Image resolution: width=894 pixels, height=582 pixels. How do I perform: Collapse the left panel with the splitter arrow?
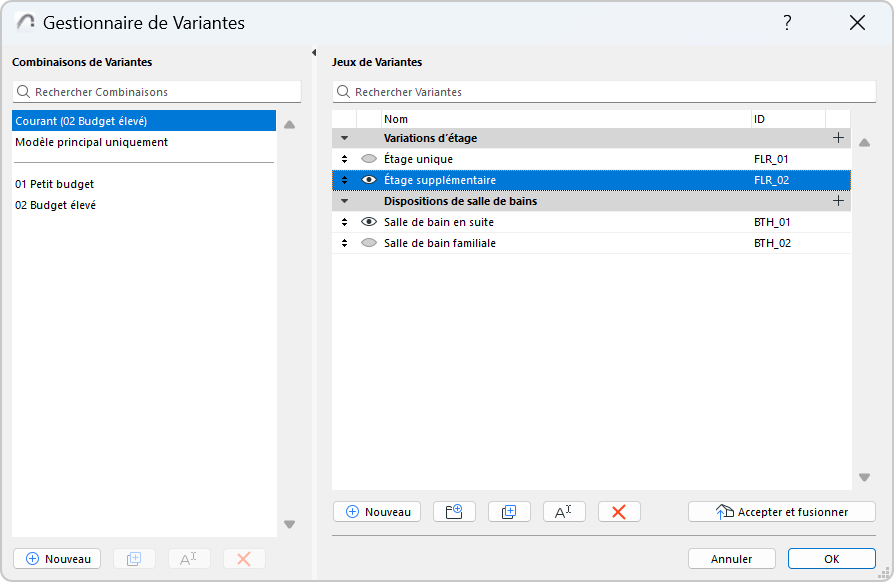click(314, 53)
